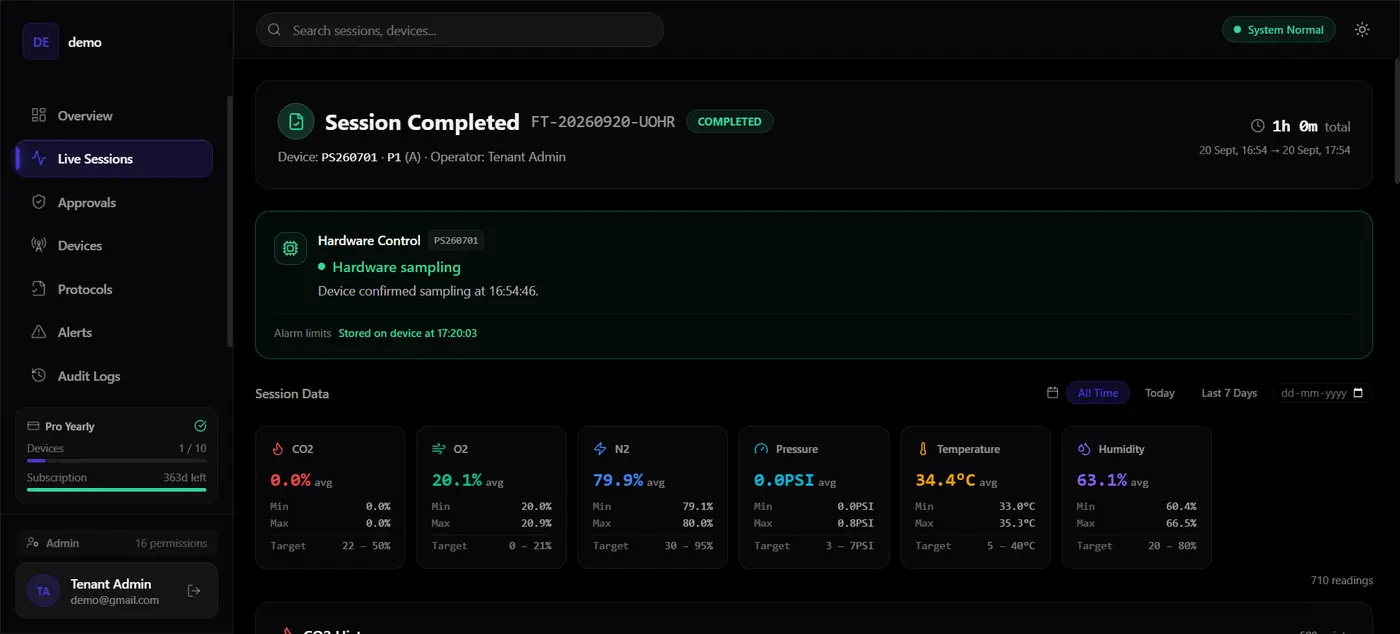Image resolution: width=1400 pixels, height=634 pixels.
Task: Open the date picker calendar dropdown
Action: point(1357,393)
